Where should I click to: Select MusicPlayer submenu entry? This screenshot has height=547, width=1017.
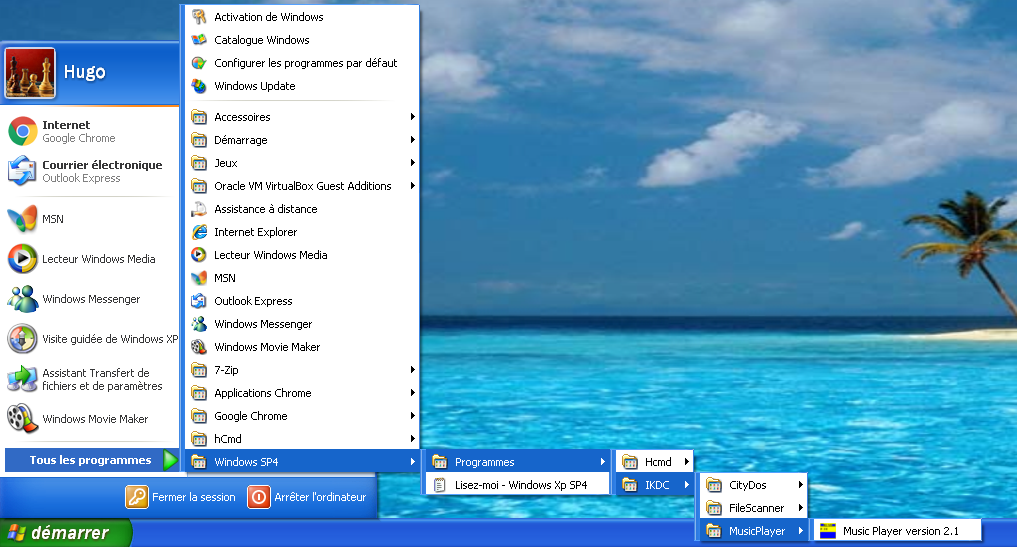pyautogui.click(x=754, y=531)
